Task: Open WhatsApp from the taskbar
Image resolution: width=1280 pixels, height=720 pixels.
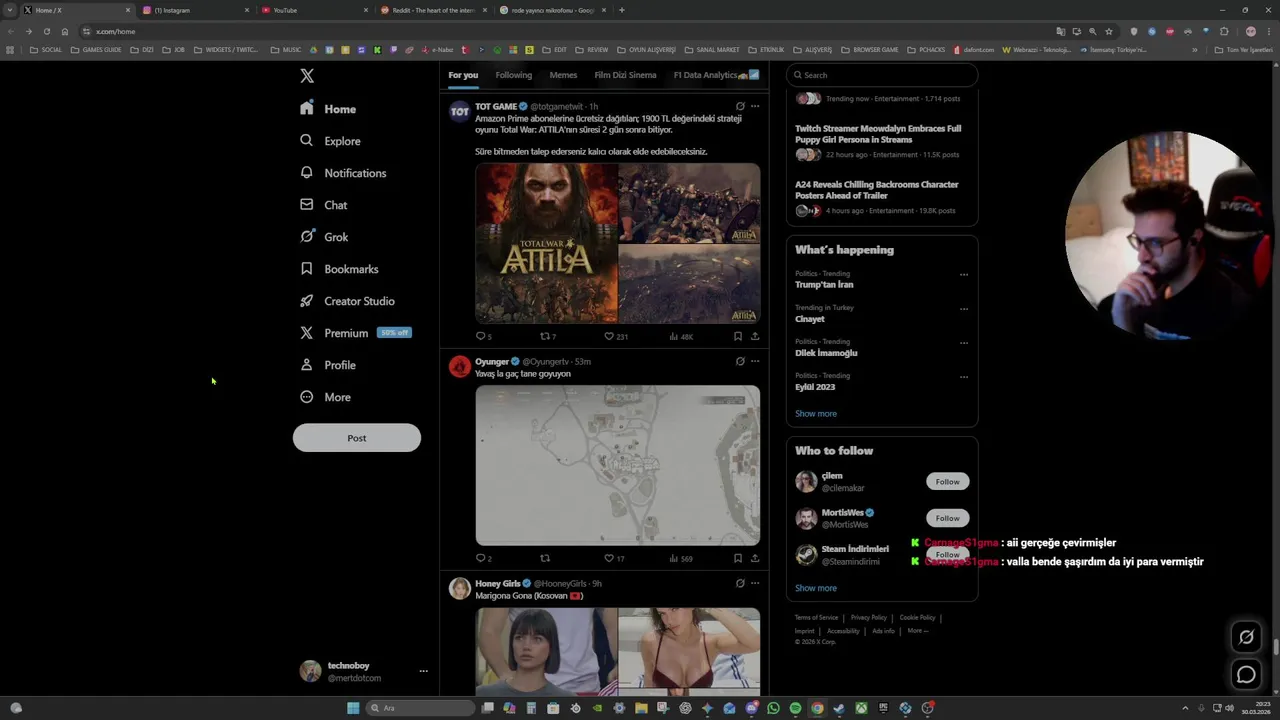Action: 773,708
